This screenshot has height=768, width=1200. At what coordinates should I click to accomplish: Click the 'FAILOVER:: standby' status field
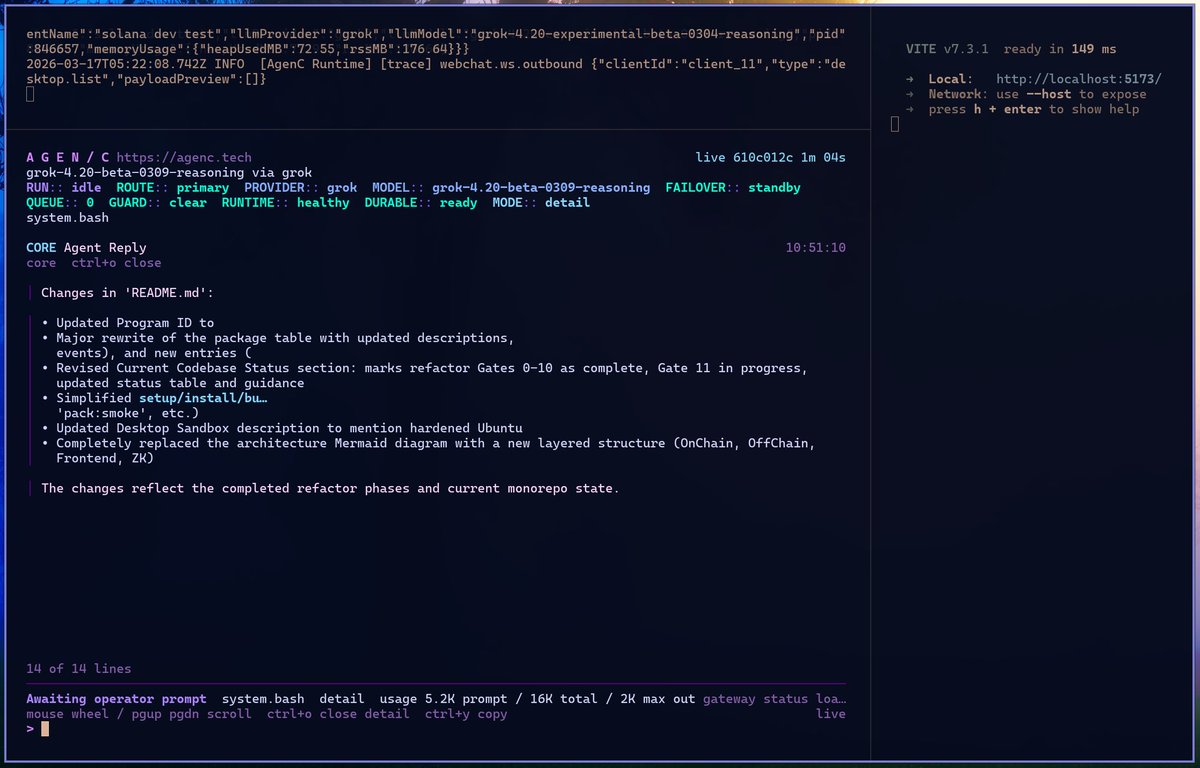[733, 187]
